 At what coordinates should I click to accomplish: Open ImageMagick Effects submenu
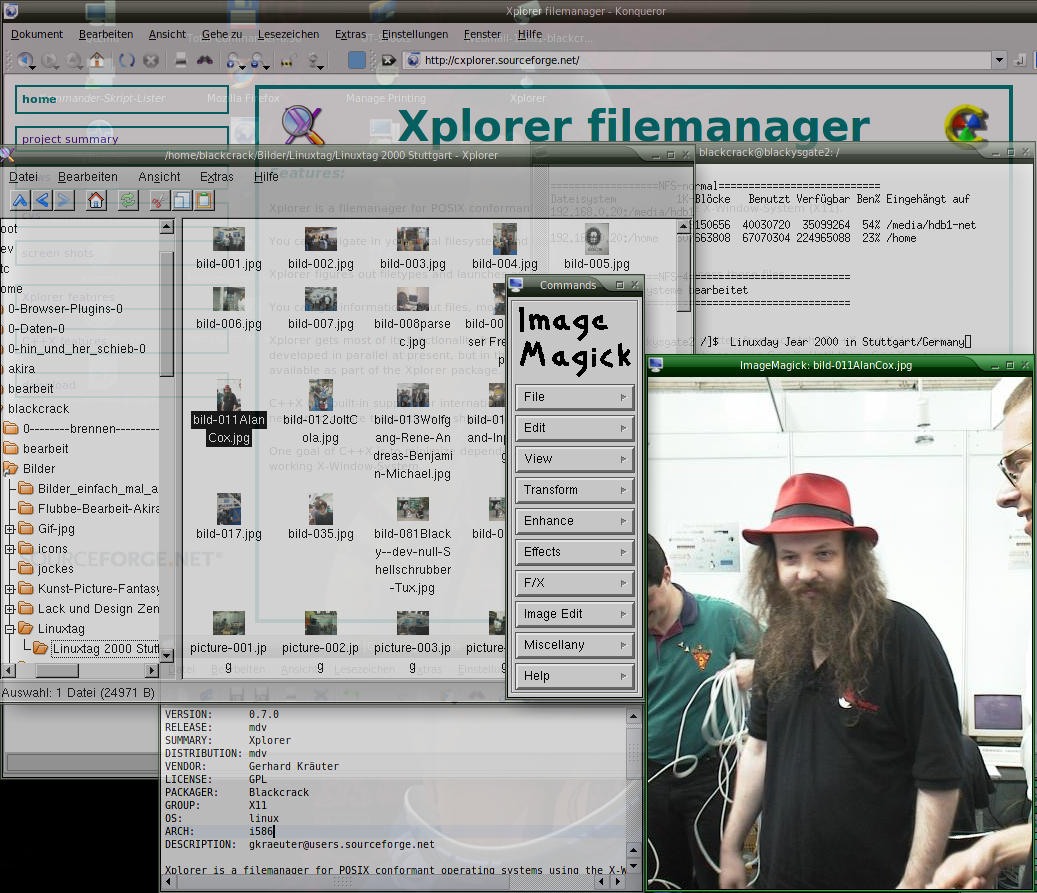(574, 552)
